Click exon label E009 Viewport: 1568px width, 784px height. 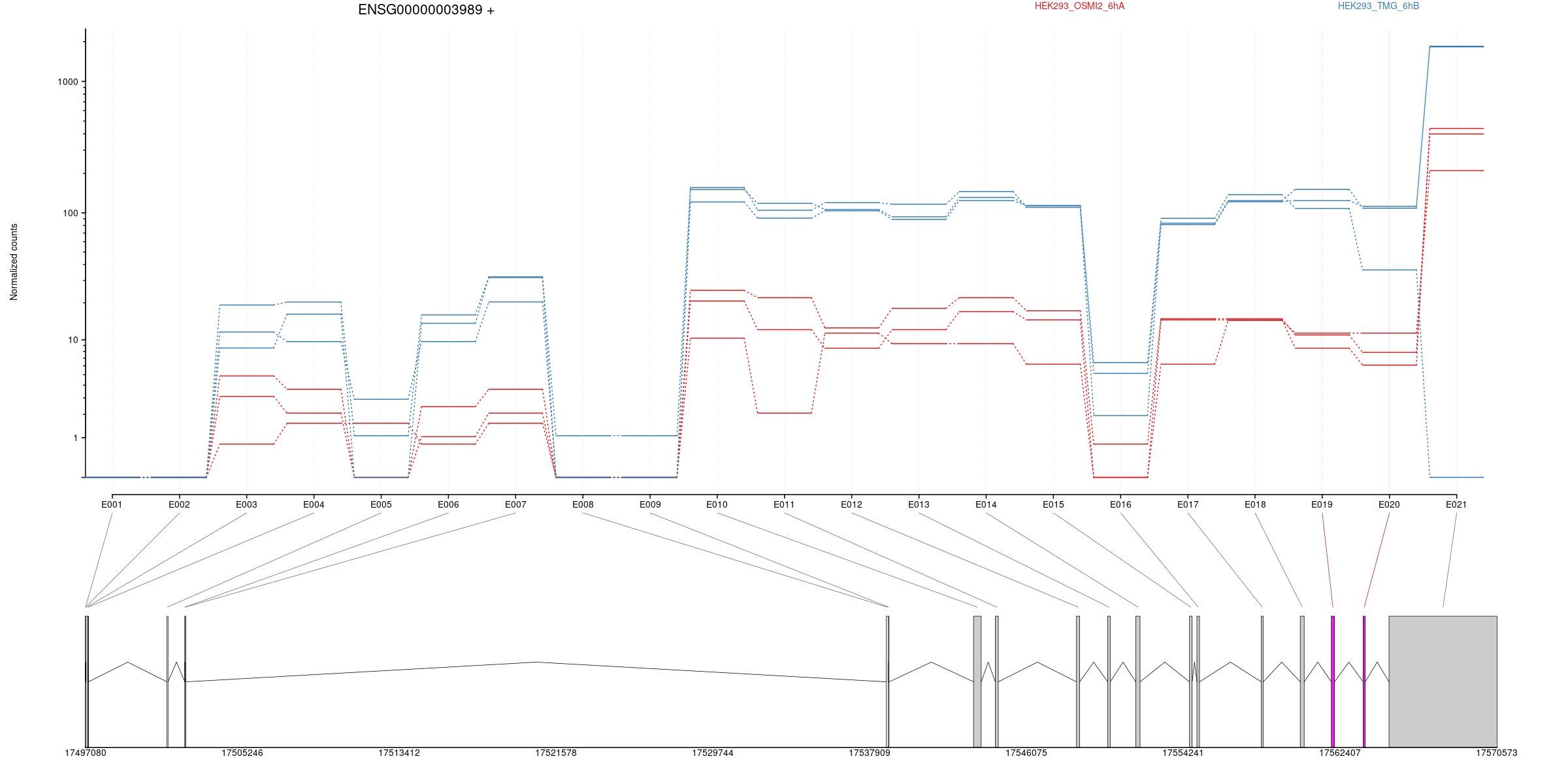point(649,504)
